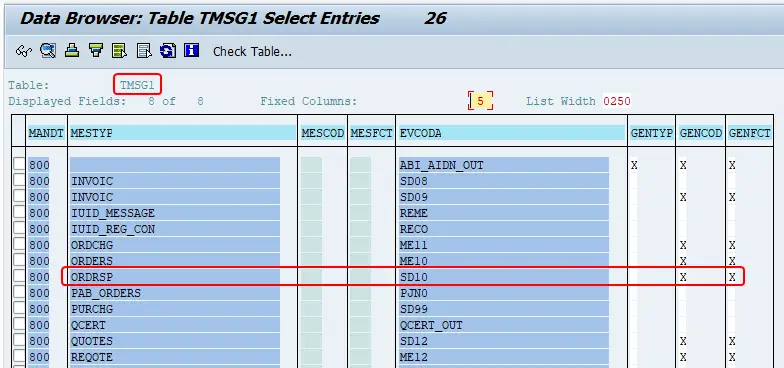This screenshot has width=784, height=368.
Task: Click the PJN0 event code cell
Action: pos(504,293)
